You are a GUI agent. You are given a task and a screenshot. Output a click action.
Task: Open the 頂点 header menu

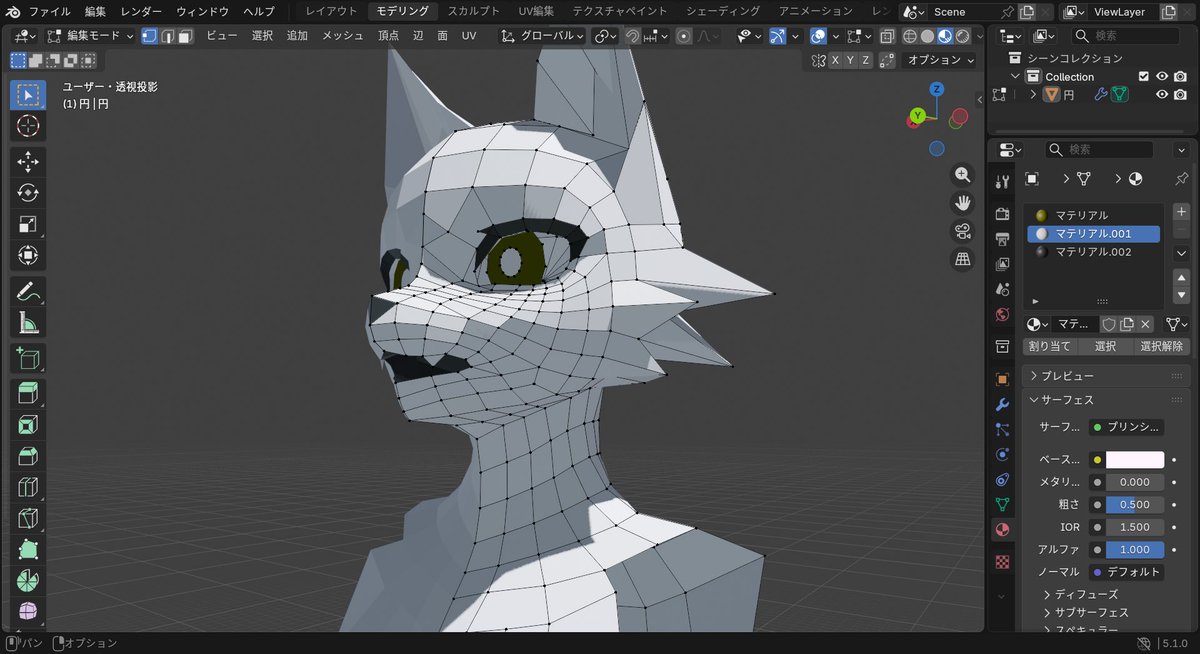[388, 35]
